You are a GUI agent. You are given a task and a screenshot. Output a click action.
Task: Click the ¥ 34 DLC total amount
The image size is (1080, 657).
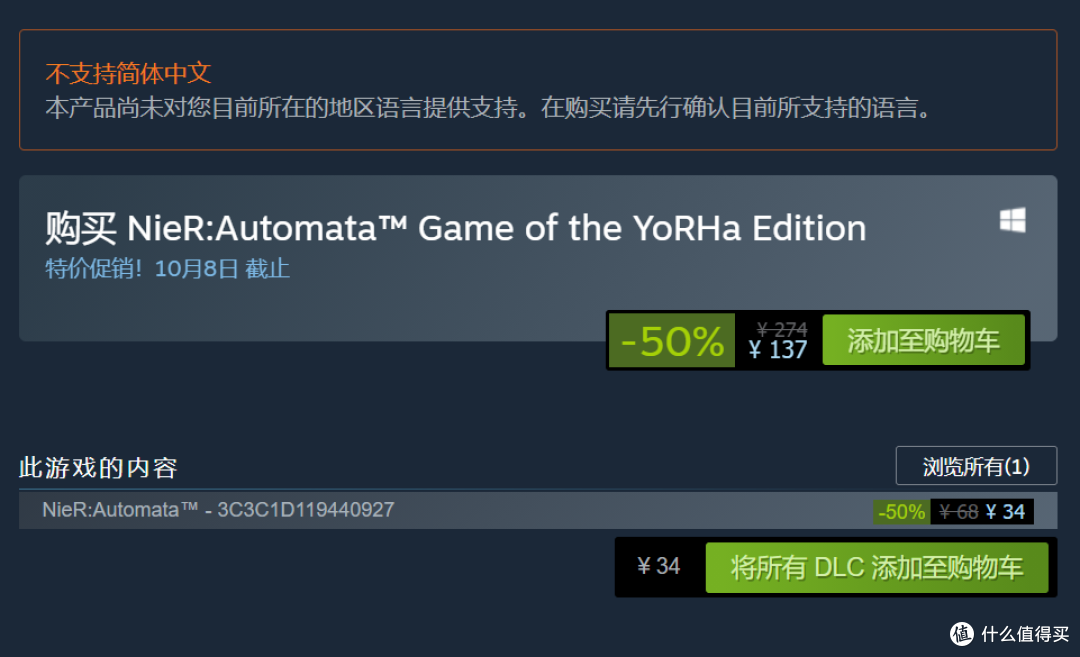click(x=658, y=566)
